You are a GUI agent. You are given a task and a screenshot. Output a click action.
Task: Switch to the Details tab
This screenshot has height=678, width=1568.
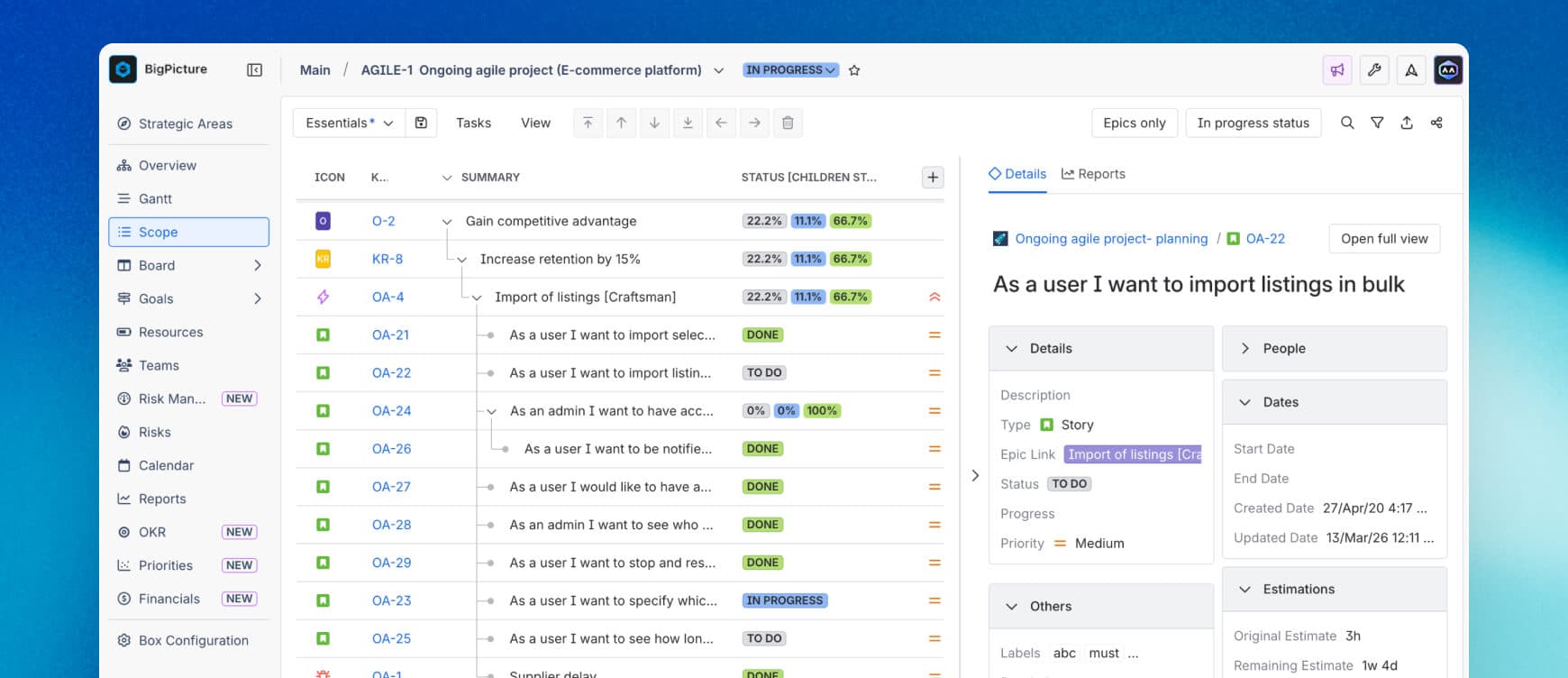pyautogui.click(x=1017, y=174)
